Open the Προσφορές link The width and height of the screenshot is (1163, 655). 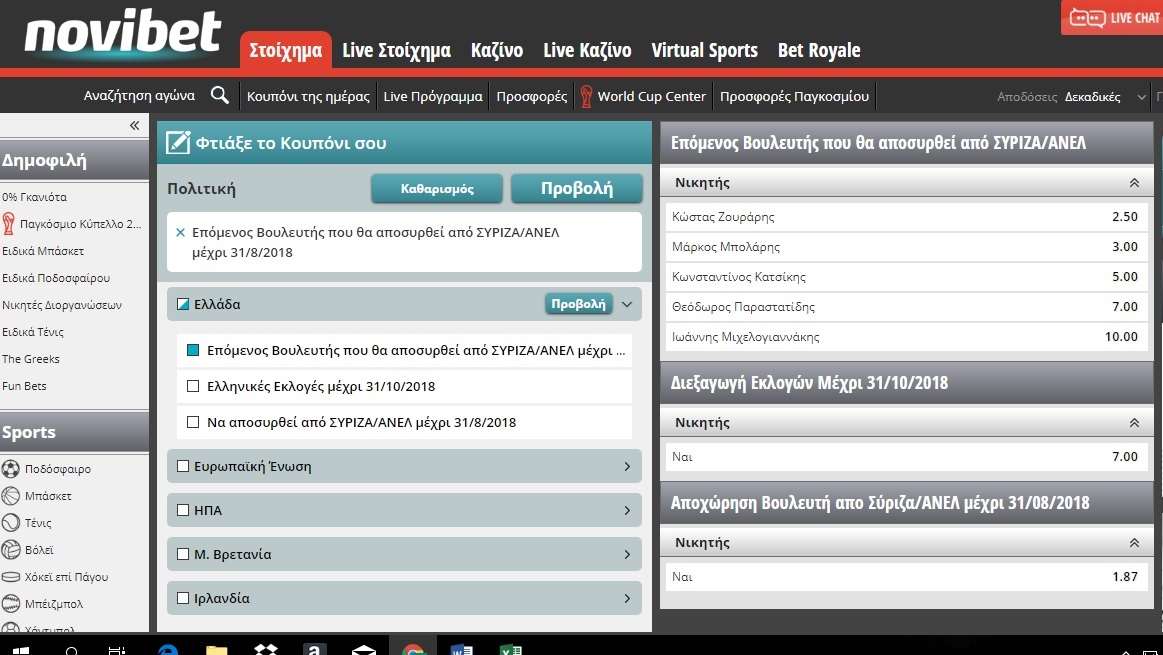click(532, 96)
